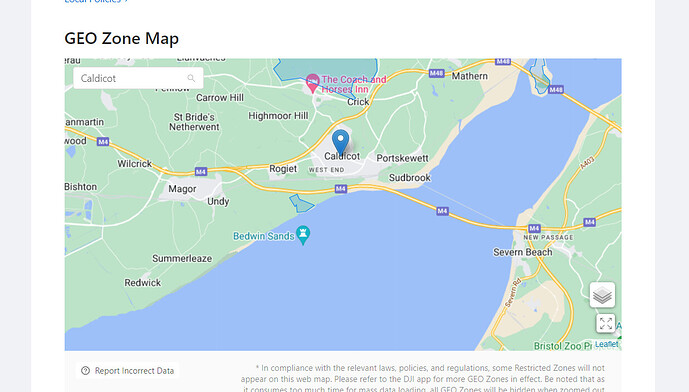Toggle fullscreen map view icon
Image resolution: width=689 pixels, height=392 pixels.
point(606,323)
